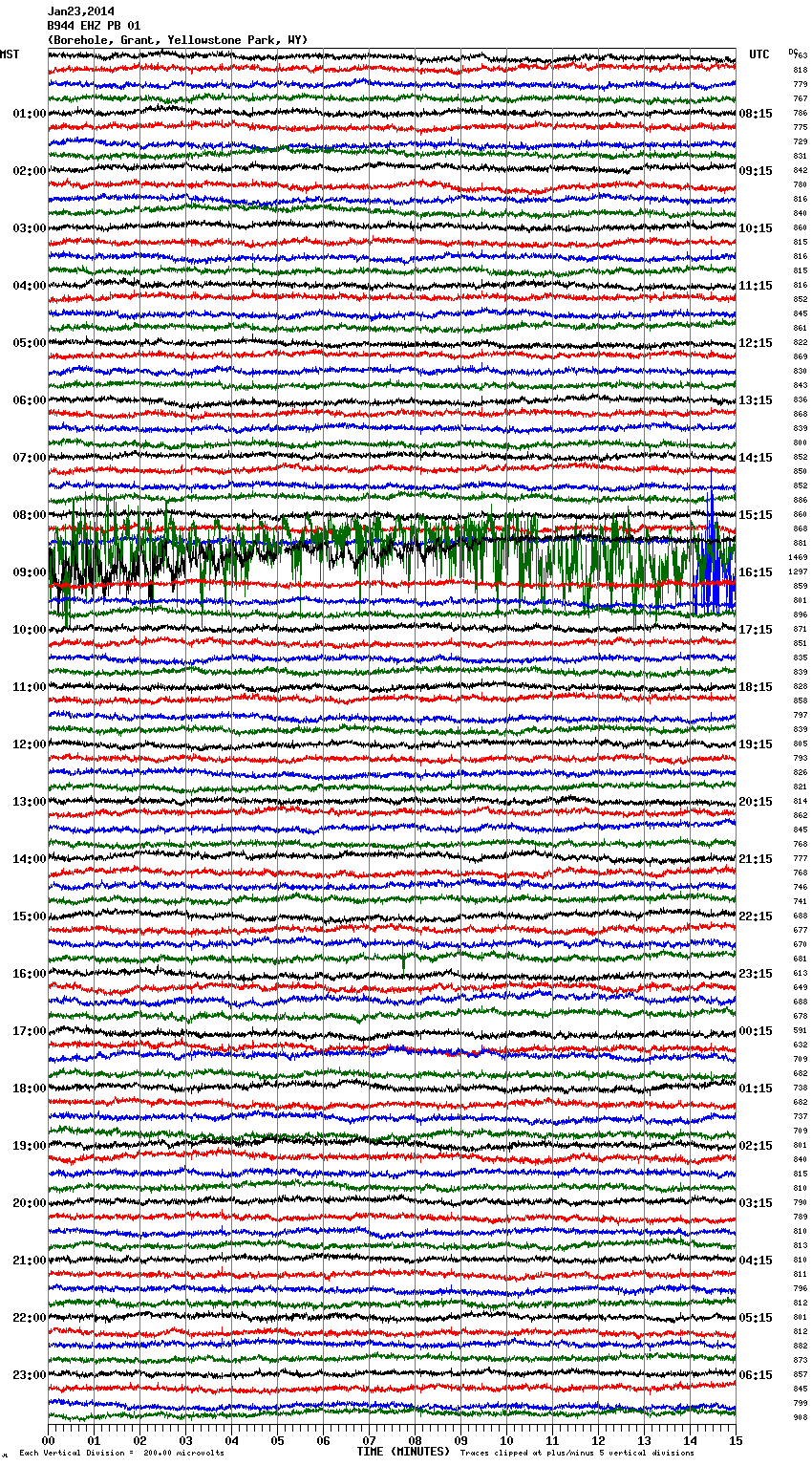This screenshot has width=812, height=1466.
Task: Select the 08:00 MST time label
Action: [30, 515]
